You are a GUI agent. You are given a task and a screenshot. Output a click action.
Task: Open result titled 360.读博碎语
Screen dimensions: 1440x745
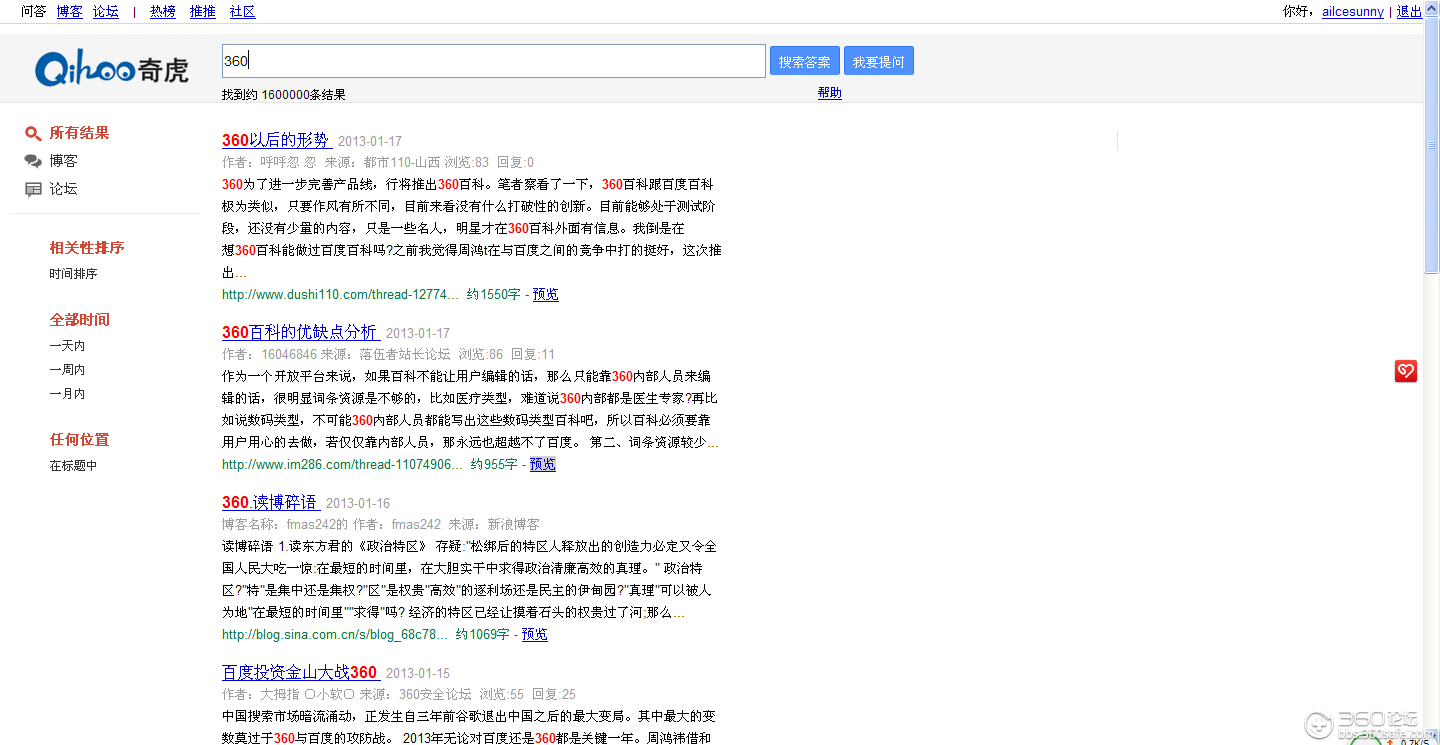[x=271, y=502]
